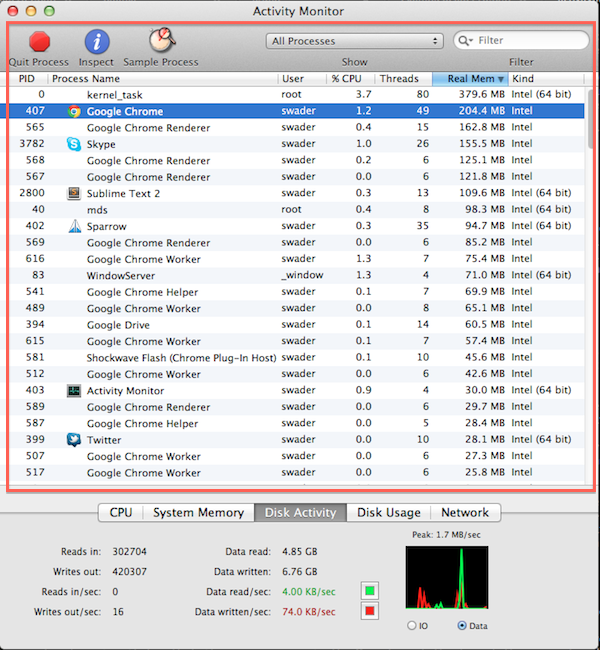Click the Skype icon in the process list
The width and height of the screenshot is (600, 650).
[x=74, y=144]
